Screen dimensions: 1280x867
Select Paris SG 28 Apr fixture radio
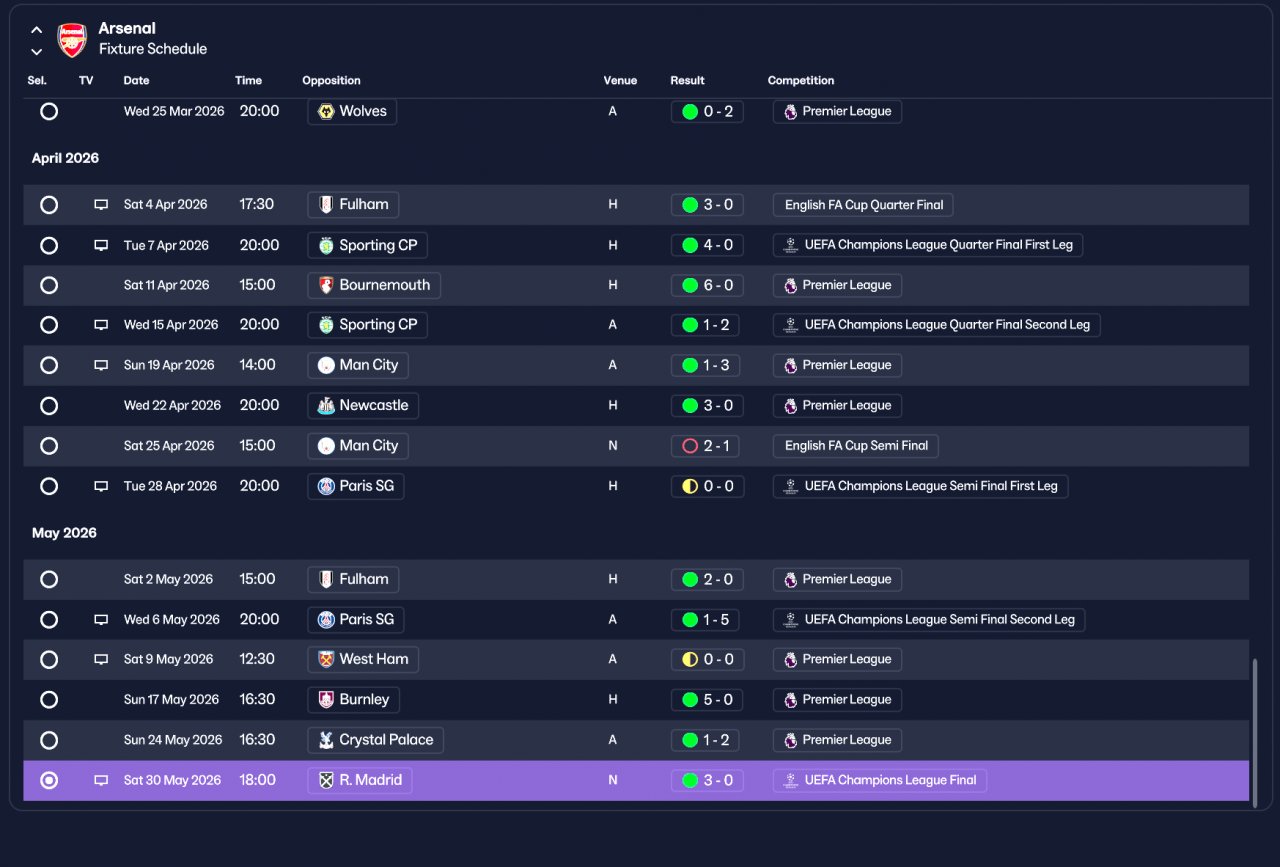(49, 486)
